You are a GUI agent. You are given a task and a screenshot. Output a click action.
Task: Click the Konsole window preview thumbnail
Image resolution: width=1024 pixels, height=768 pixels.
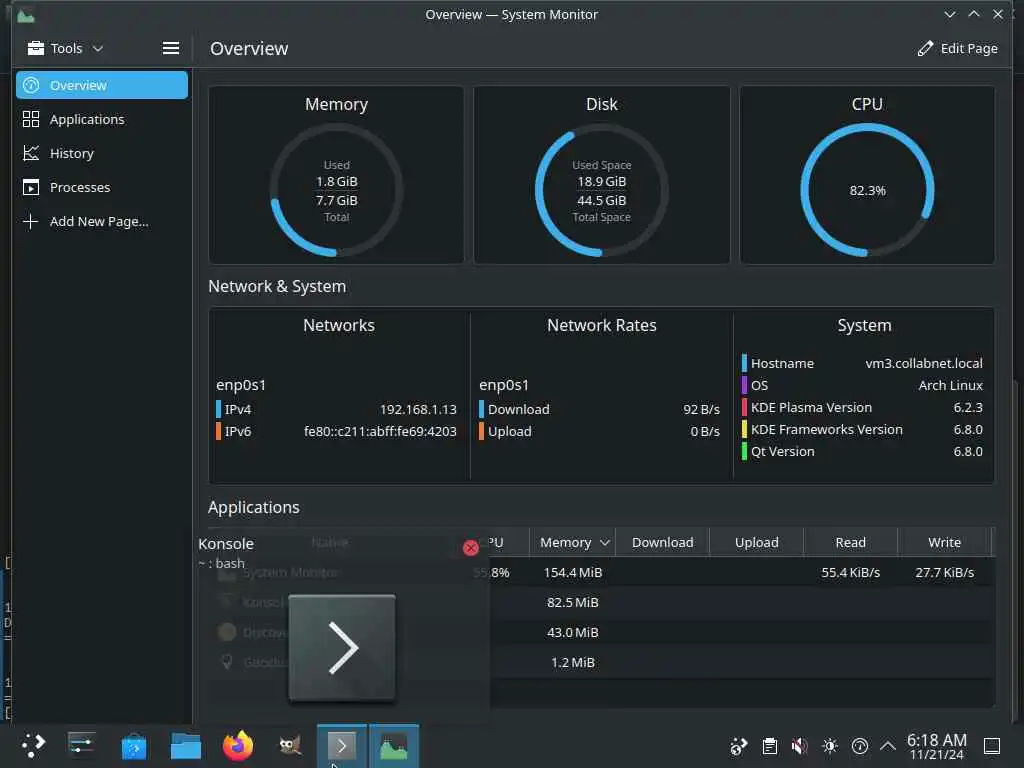click(342, 648)
